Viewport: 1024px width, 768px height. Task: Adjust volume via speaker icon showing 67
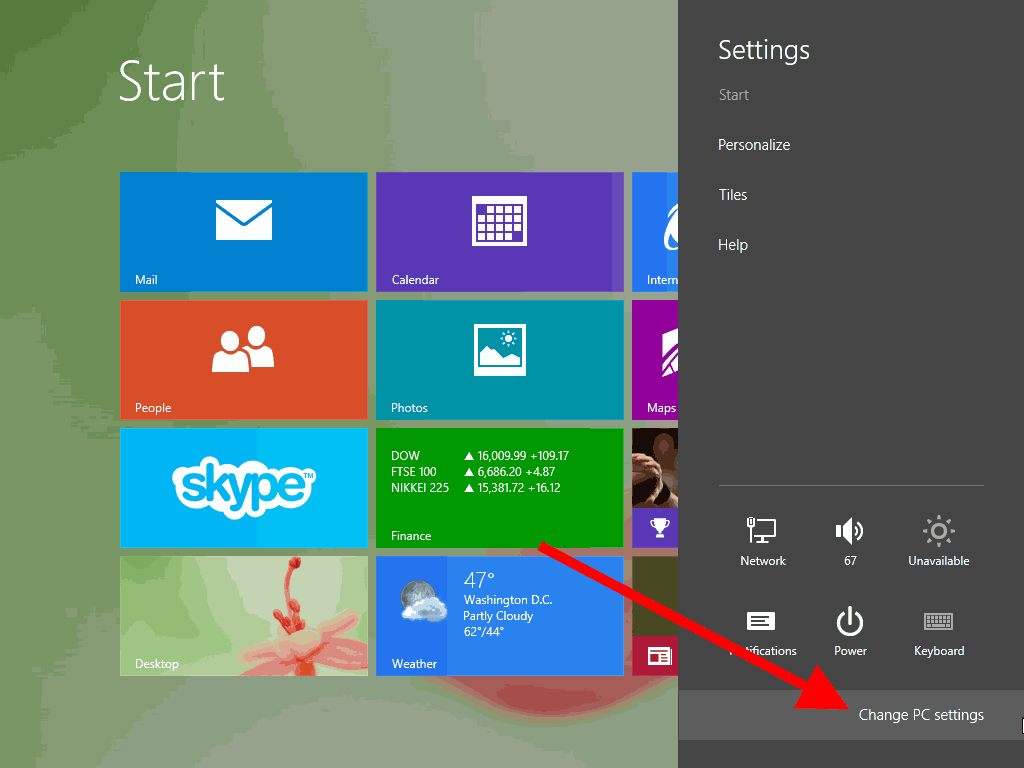point(850,541)
